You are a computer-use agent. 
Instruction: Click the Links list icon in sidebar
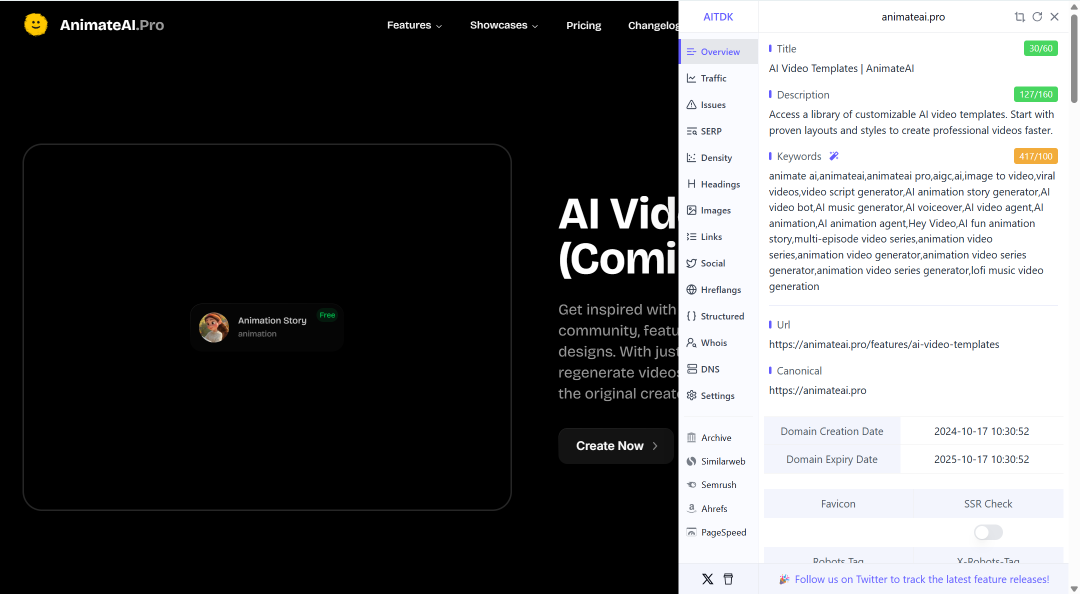click(x=692, y=236)
